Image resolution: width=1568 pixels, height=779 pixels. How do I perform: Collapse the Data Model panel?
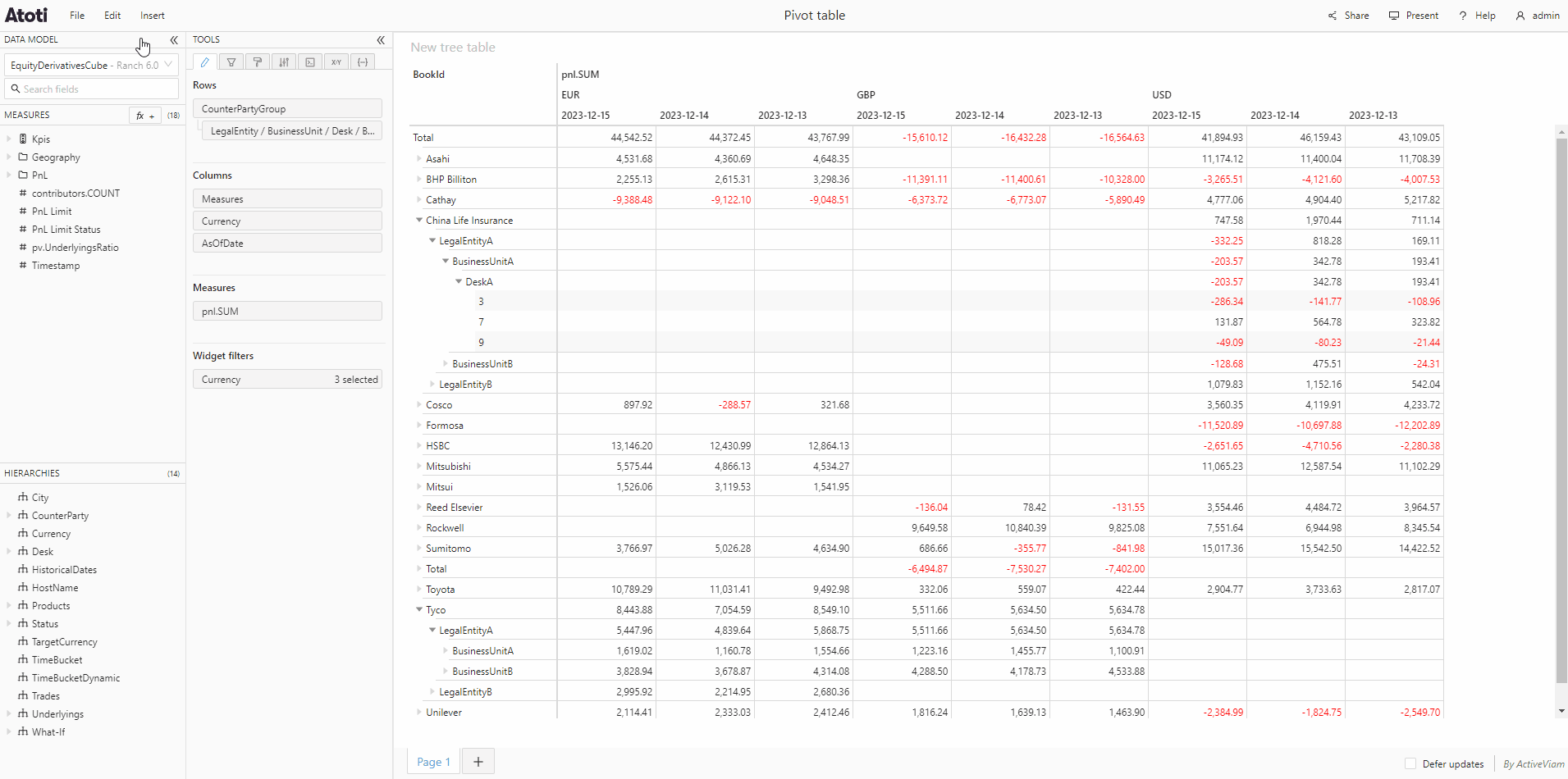[x=174, y=39]
